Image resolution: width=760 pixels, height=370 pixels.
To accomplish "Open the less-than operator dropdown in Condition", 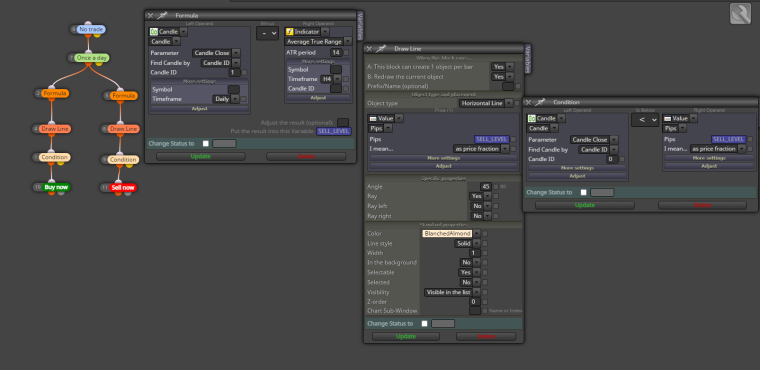I will point(645,120).
